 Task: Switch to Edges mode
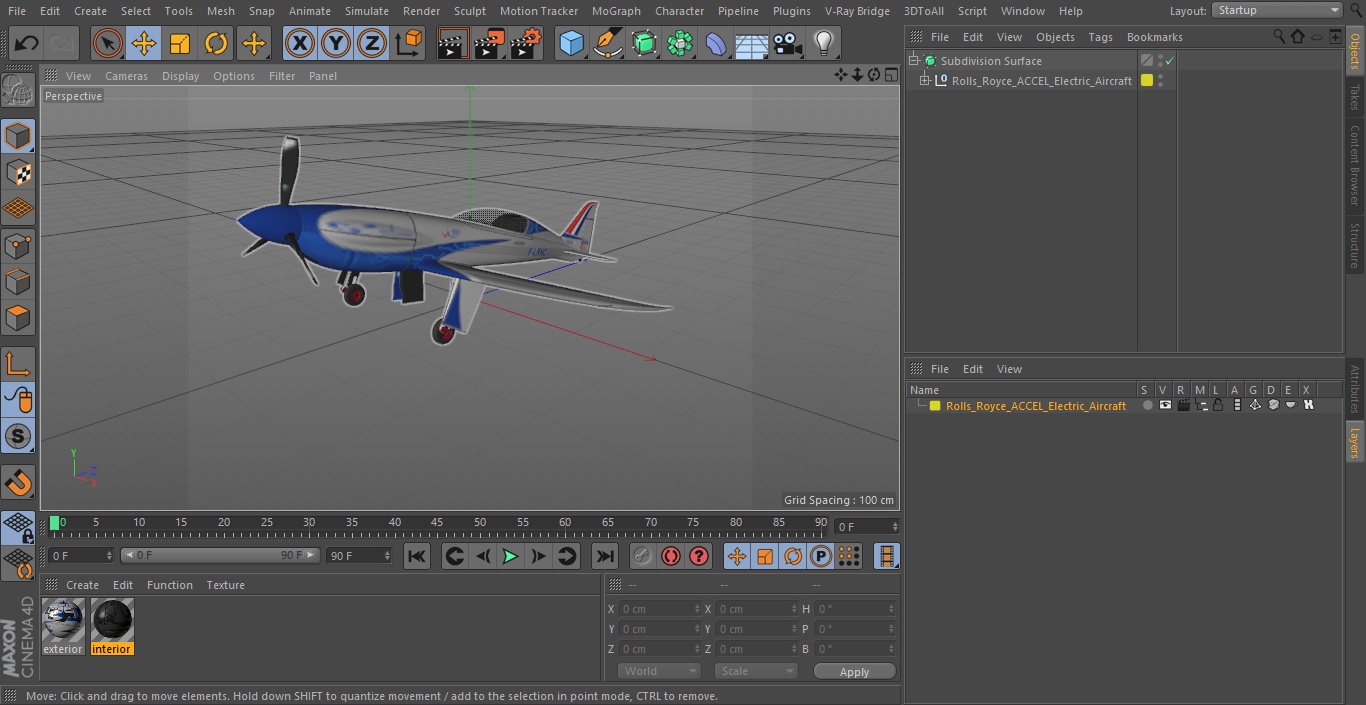pyautogui.click(x=18, y=282)
